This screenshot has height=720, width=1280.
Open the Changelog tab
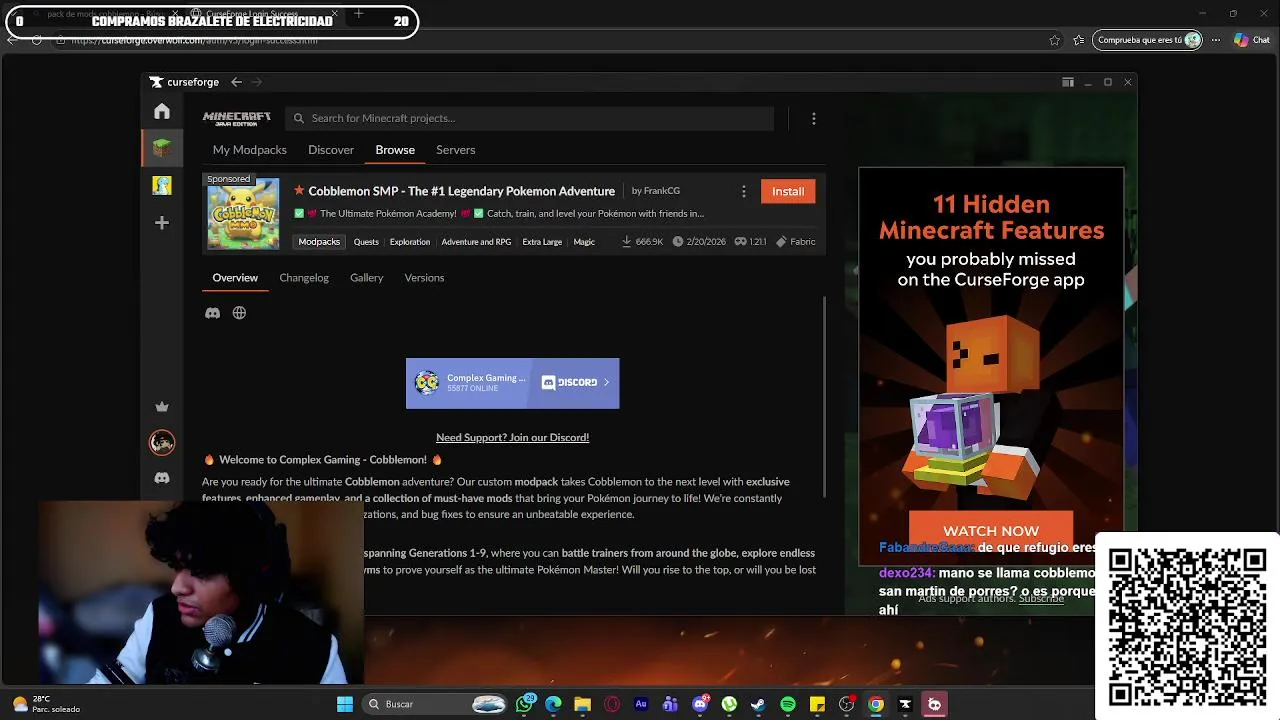coord(304,278)
